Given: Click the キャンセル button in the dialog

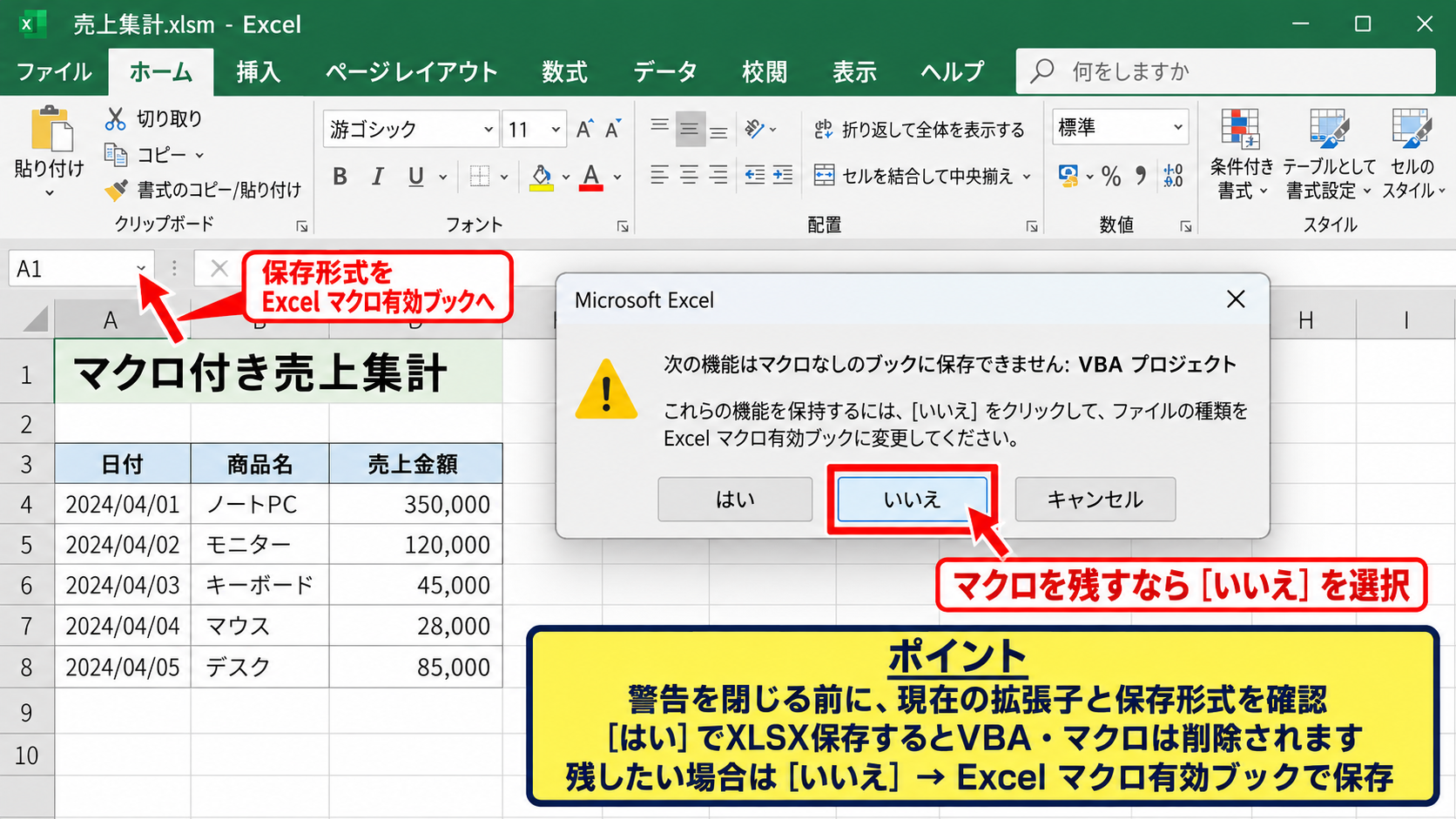Looking at the screenshot, I should [1095, 499].
